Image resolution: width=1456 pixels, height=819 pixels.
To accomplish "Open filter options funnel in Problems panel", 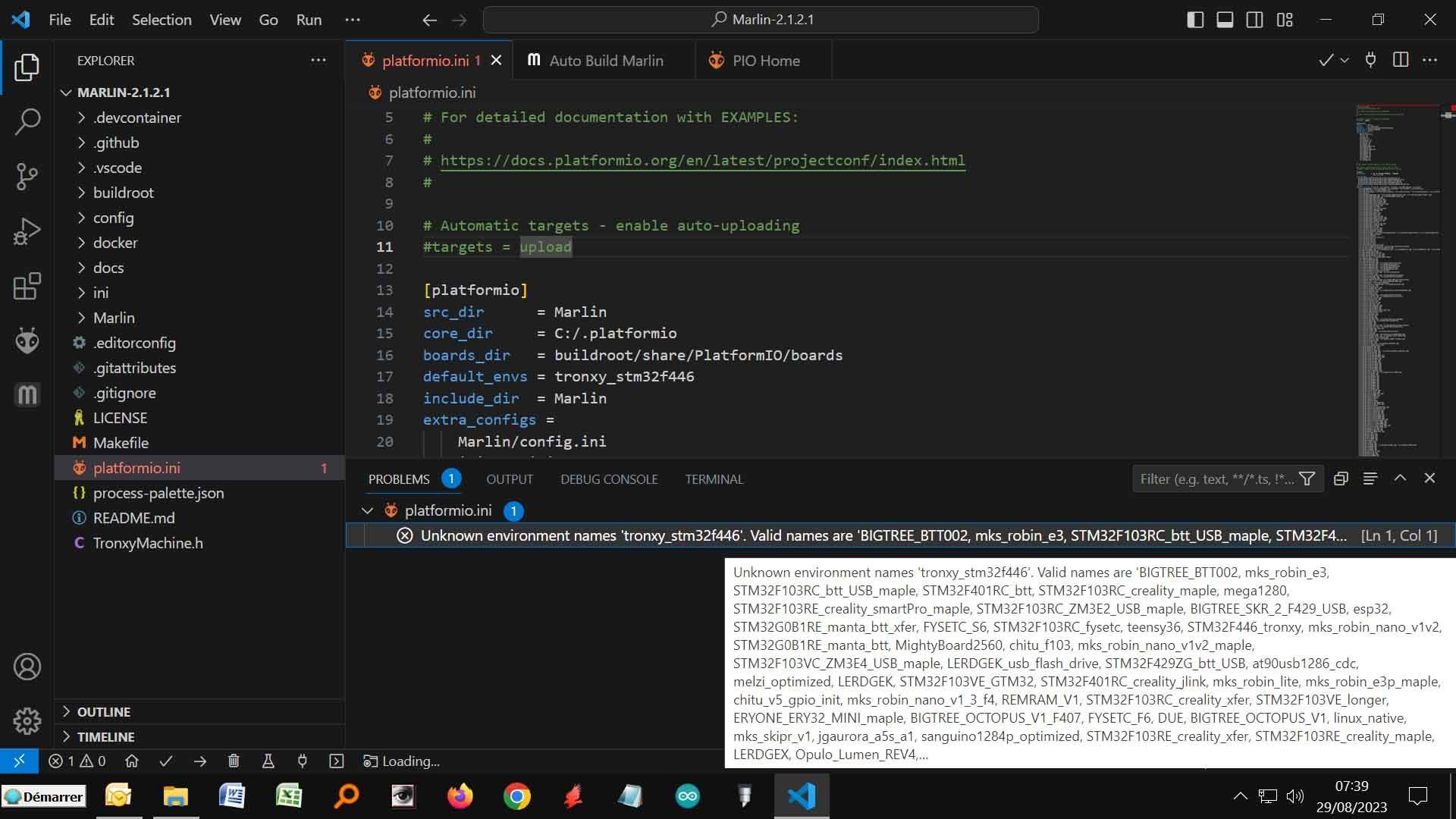I will click(1307, 479).
